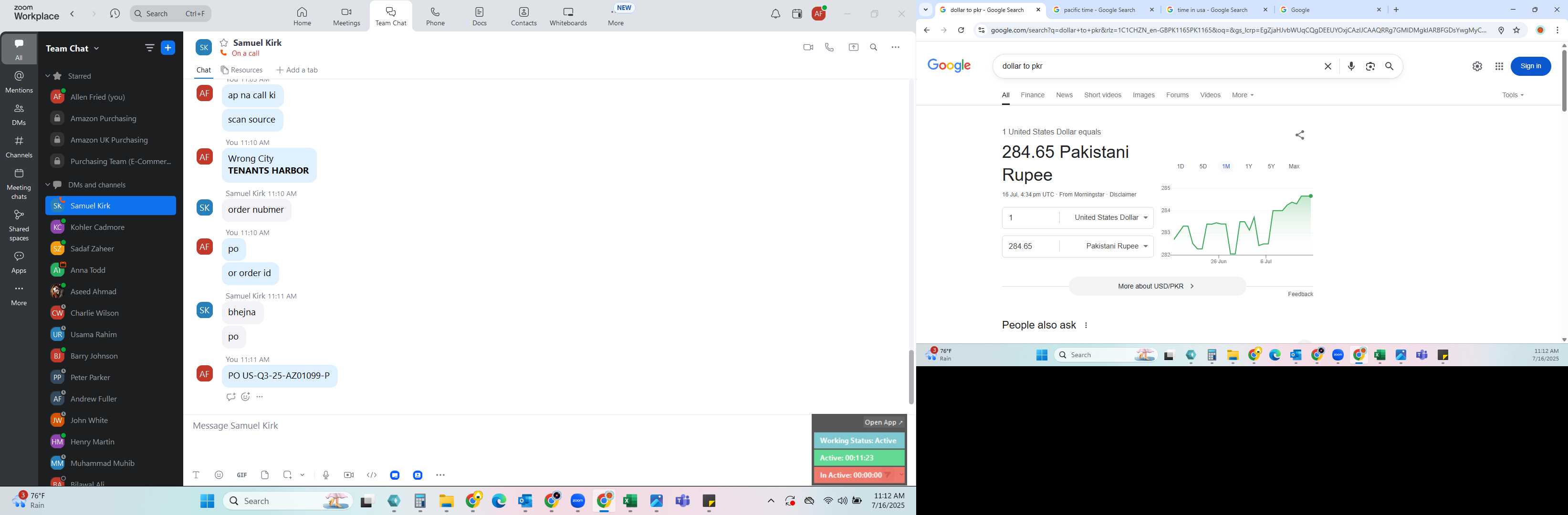1568x515 pixels.
Task: Start a phone call with Samuel Kirk
Action: tap(829, 47)
